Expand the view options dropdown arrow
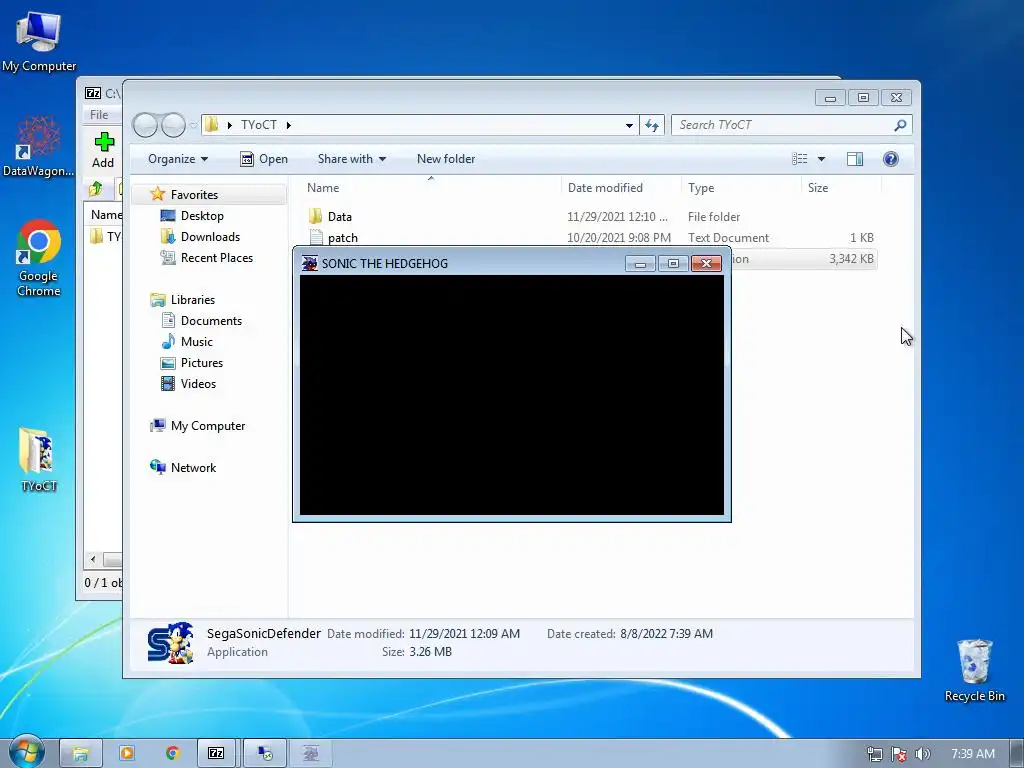The image size is (1024, 768). 822,159
